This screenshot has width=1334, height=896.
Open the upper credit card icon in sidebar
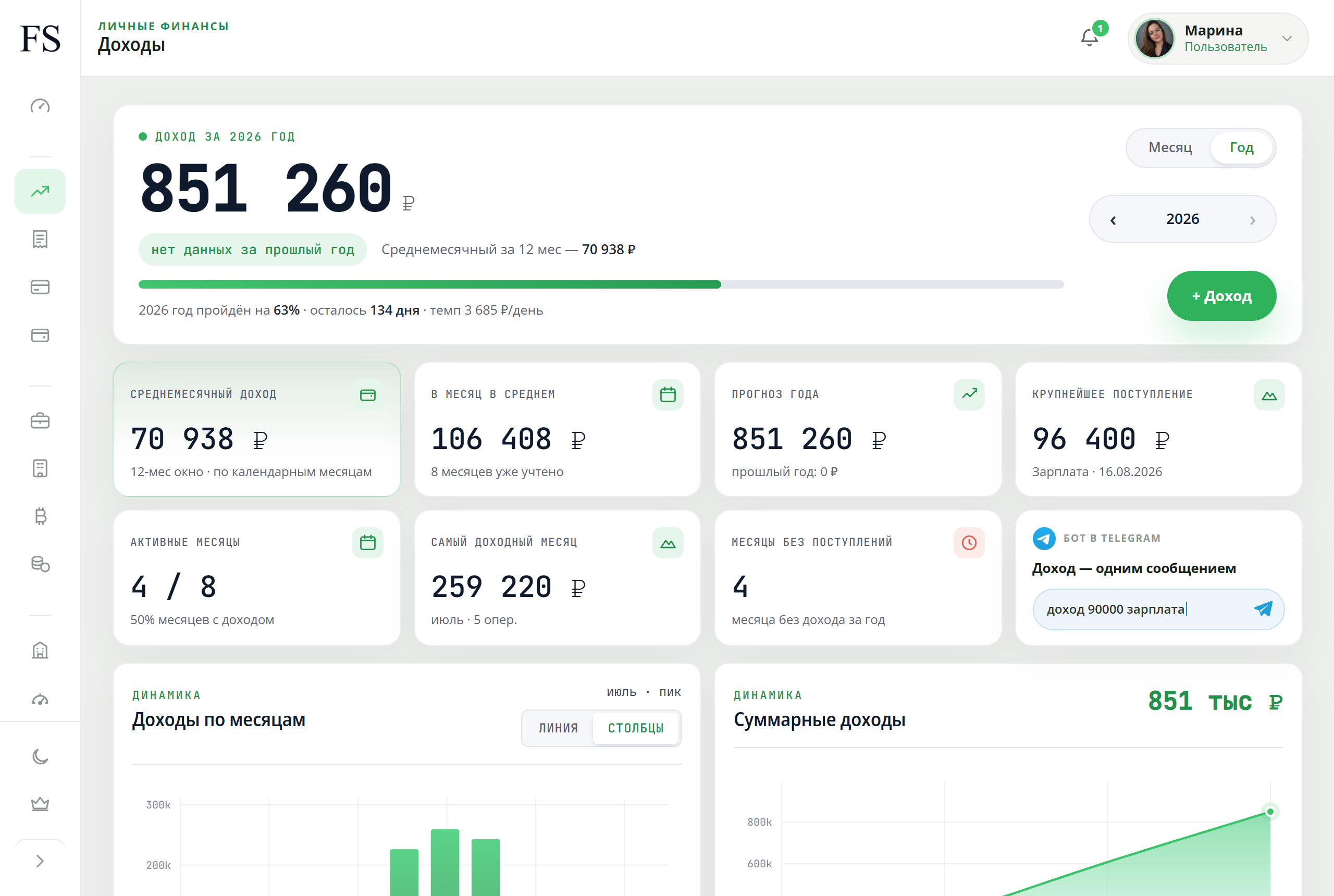pyautogui.click(x=40, y=287)
